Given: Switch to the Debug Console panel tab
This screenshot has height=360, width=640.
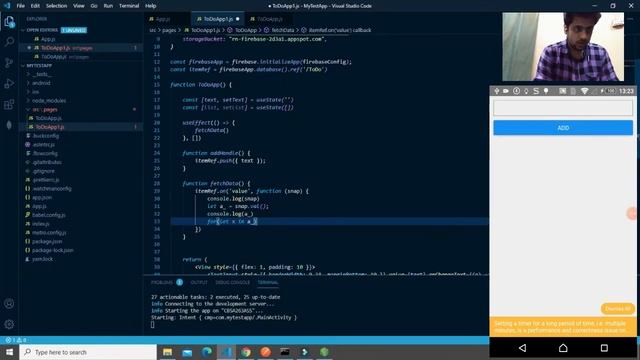Looking at the screenshot, I should pos(233,282).
